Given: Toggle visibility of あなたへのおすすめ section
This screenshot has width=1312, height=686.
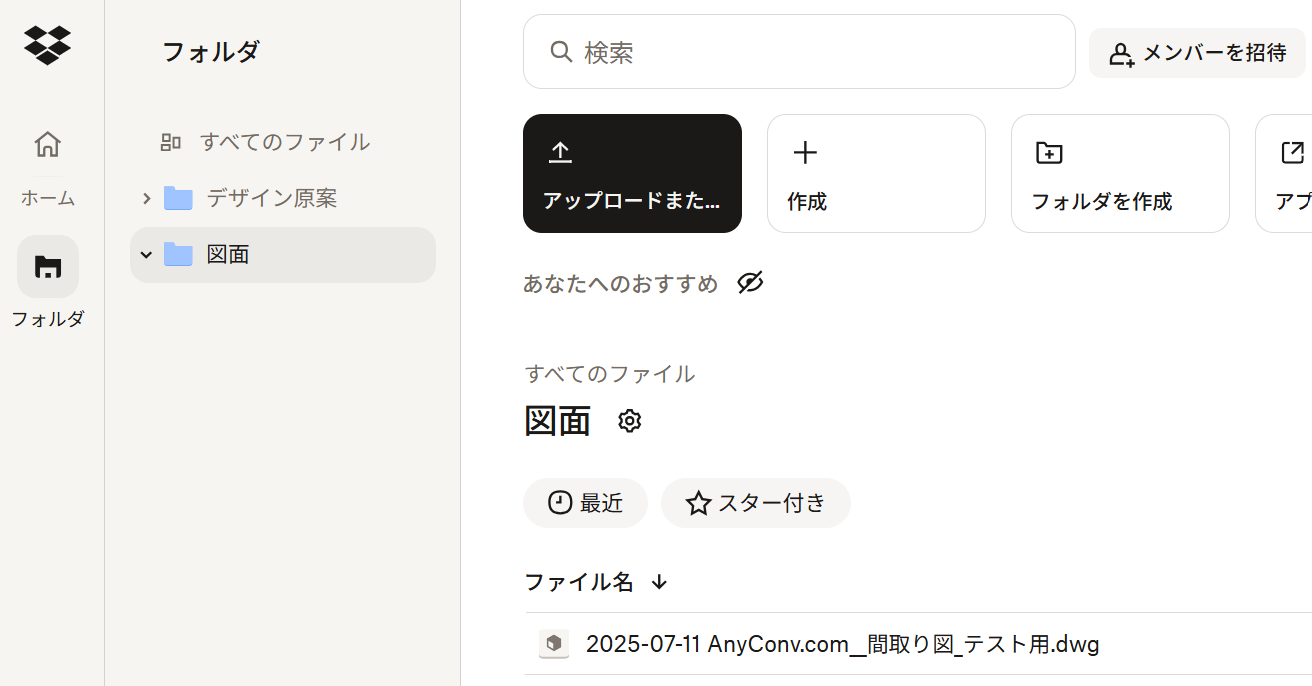Looking at the screenshot, I should tap(750, 284).
